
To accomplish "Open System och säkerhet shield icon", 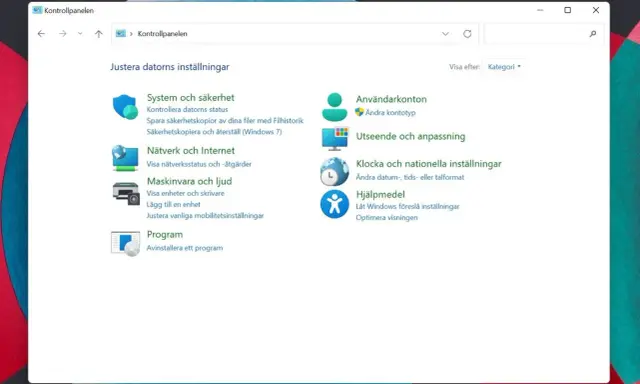I will click(x=125, y=107).
